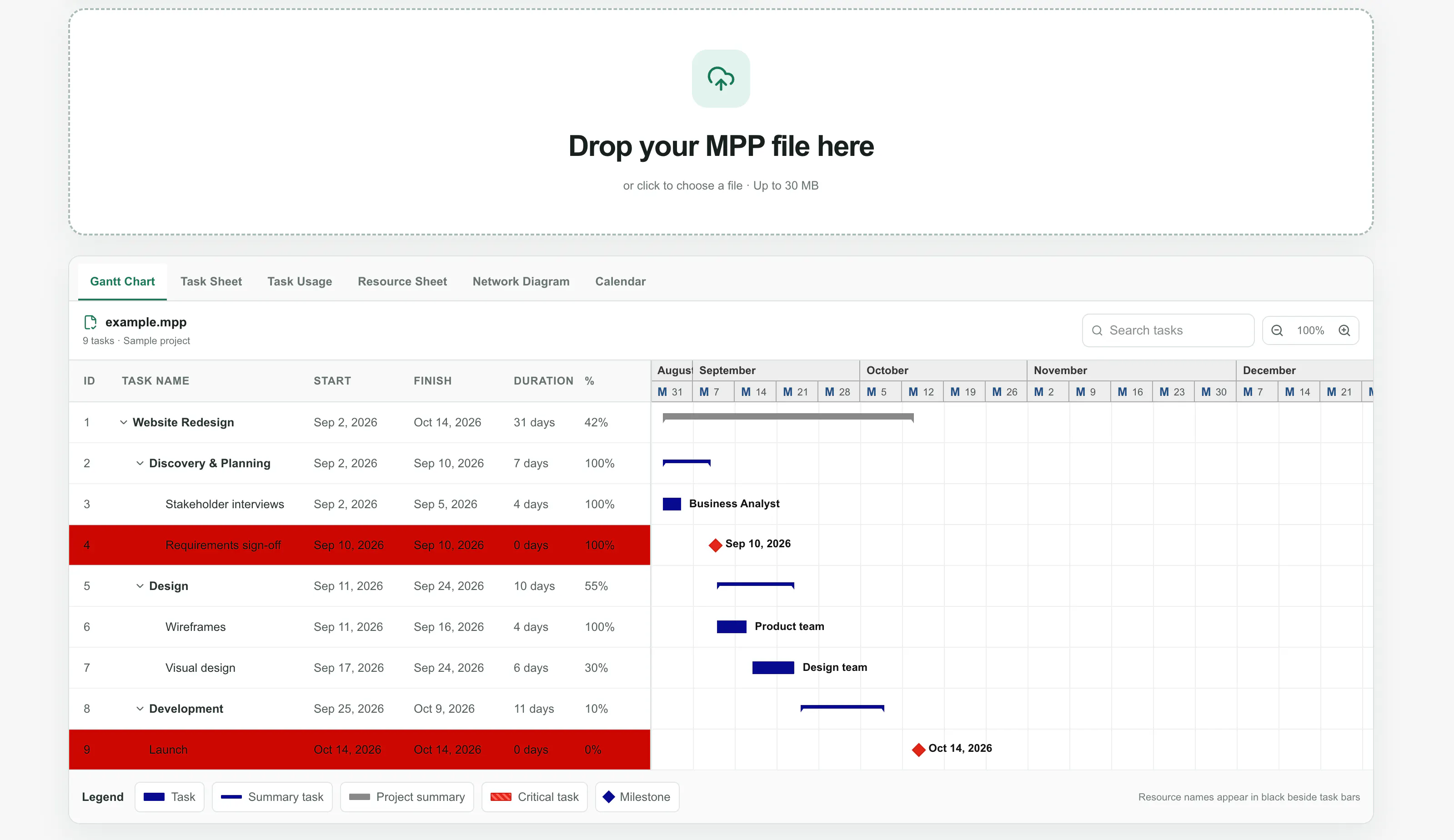Click the 100% zoom level value
1454x840 pixels.
[1310, 330]
